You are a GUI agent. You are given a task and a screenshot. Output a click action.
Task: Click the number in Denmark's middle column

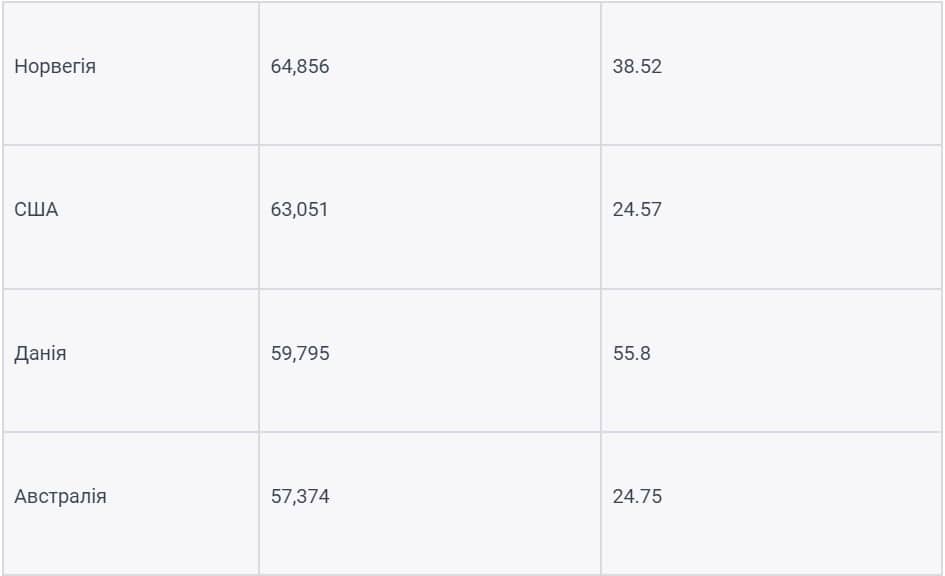click(300, 353)
